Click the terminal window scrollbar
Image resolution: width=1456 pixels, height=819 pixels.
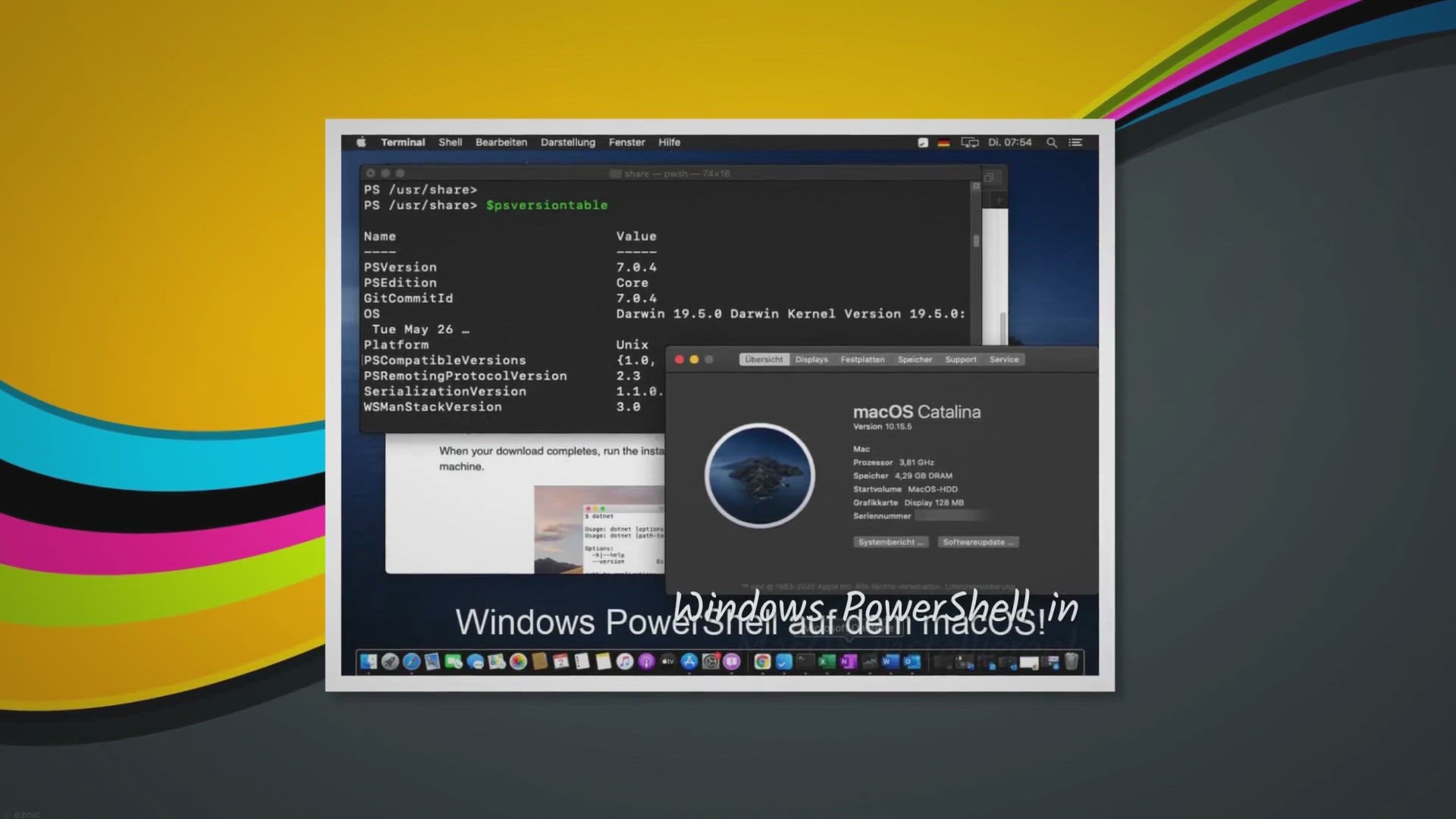pyautogui.click(x=976, y=241)
